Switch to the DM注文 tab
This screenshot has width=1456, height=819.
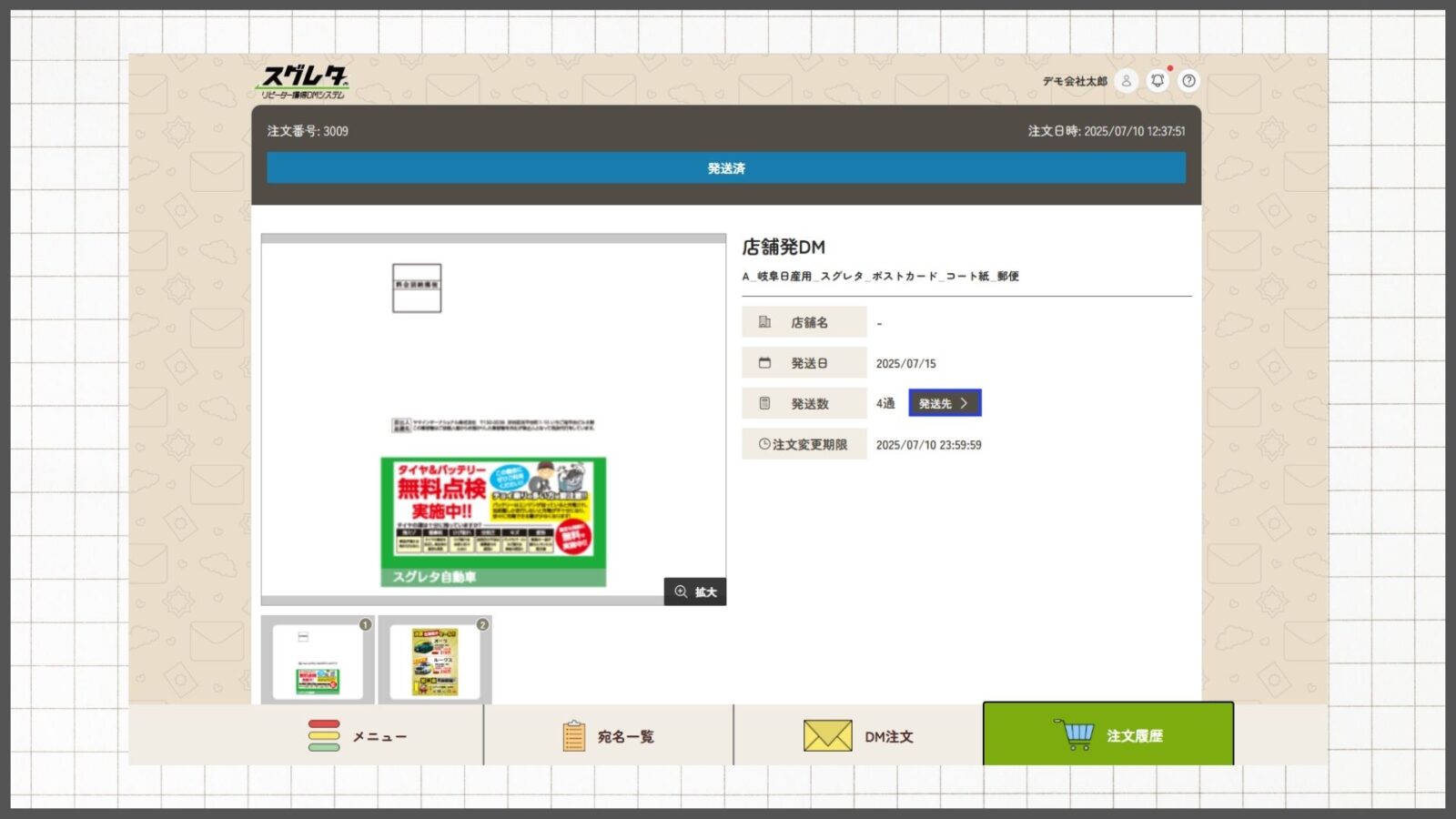(857, 735)
